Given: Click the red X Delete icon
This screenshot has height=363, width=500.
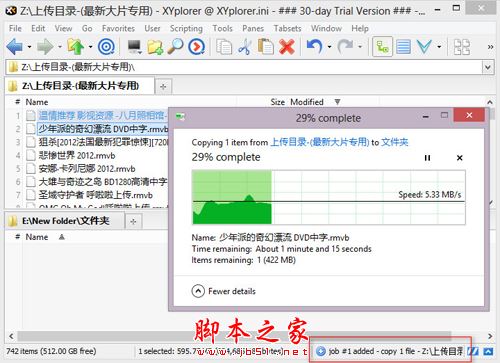Looking at the screenshot, I should point(287,47).
